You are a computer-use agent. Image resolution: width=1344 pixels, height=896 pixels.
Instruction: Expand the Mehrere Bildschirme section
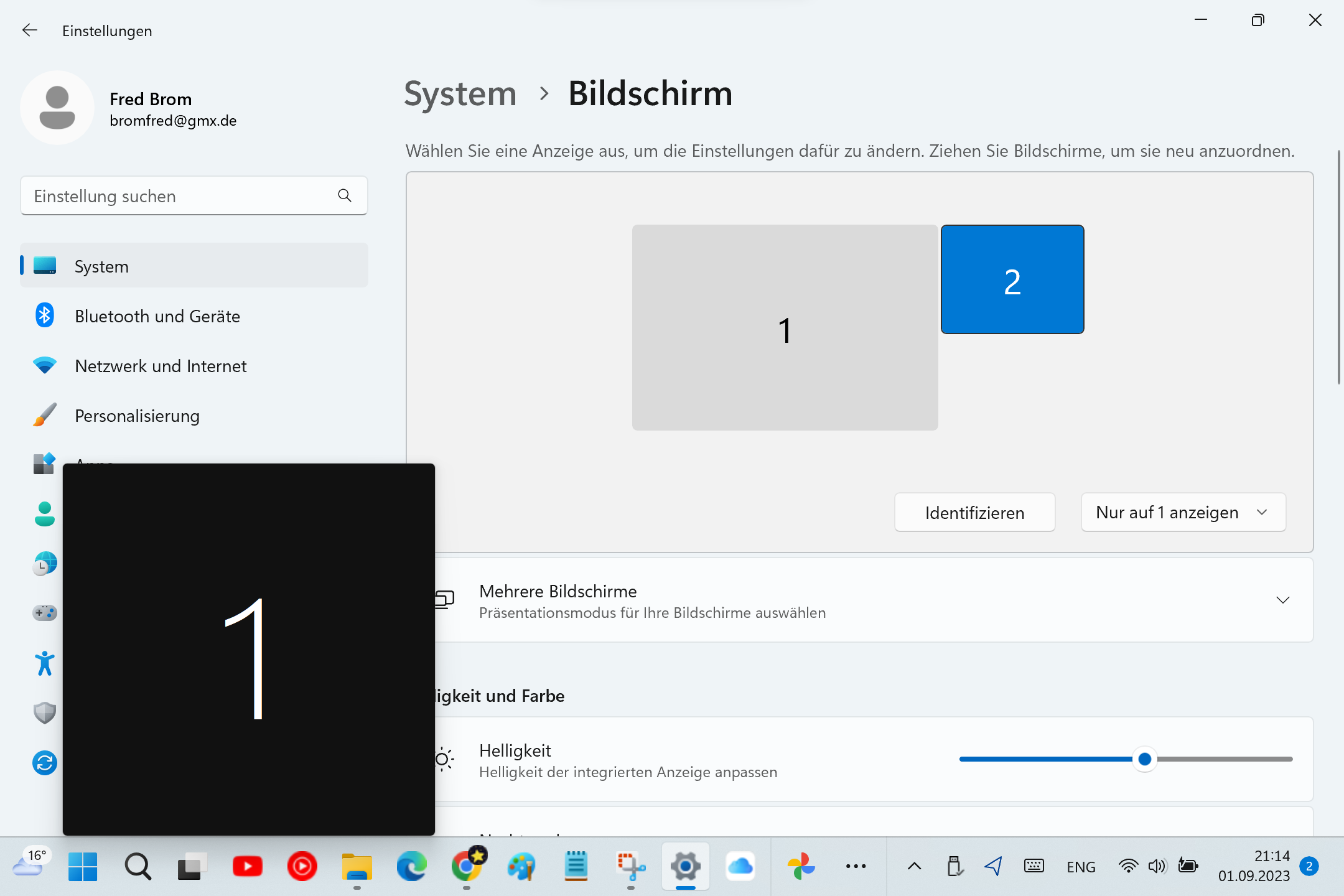1282,600
